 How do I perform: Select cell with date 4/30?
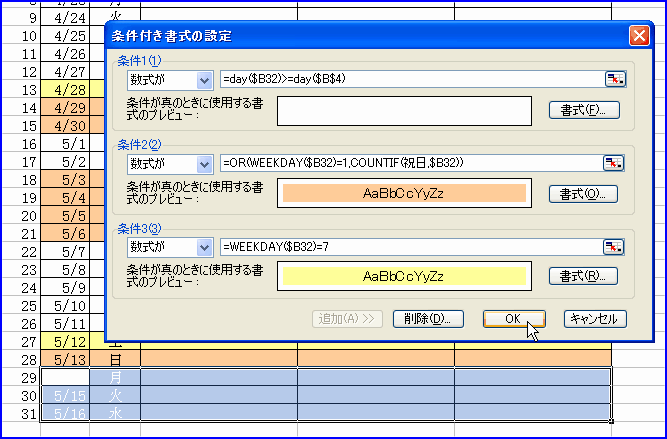65,126
